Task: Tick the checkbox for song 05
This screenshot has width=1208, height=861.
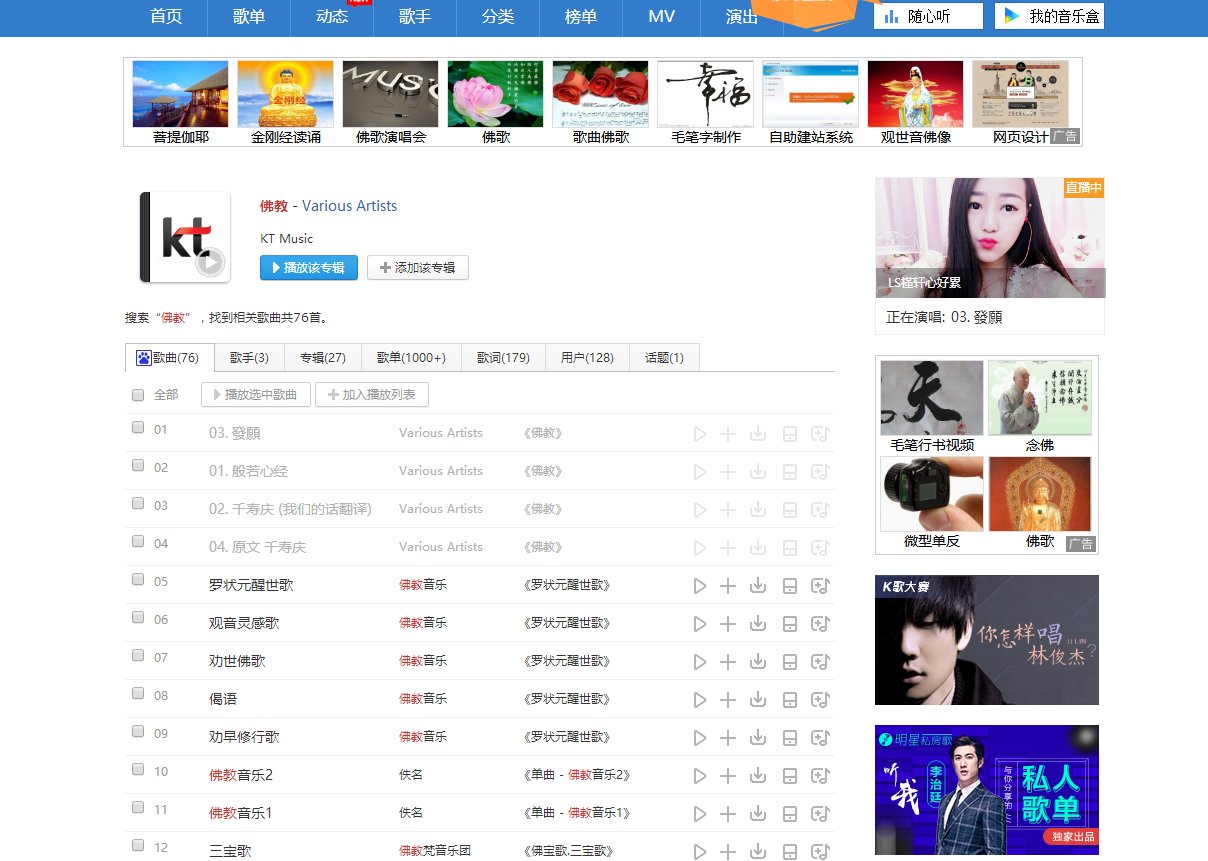Action: pos(138,580)
